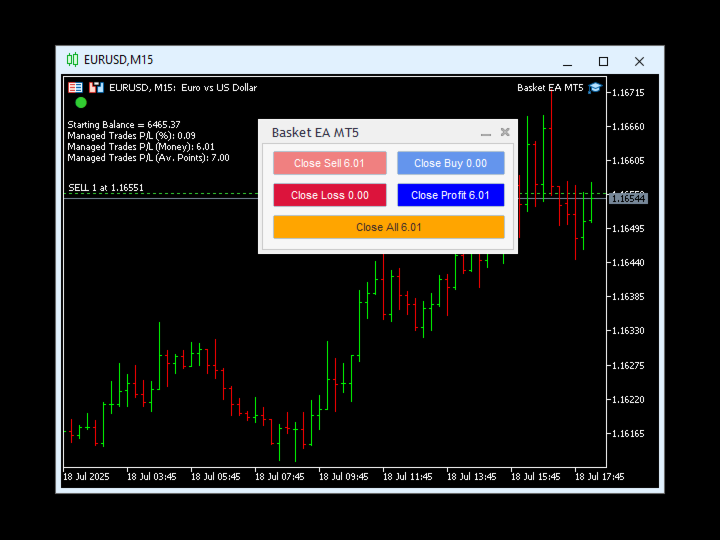Screen dimensions: 720x540
Task: Click the 1.16385 price scale label
Action: (x=628, y=297)
